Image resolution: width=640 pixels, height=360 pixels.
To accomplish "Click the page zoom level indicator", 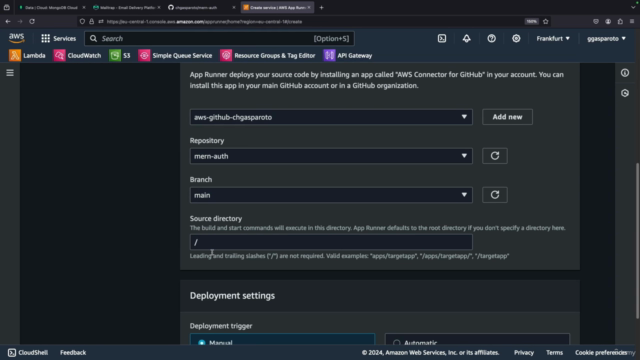I will (531, 21).
